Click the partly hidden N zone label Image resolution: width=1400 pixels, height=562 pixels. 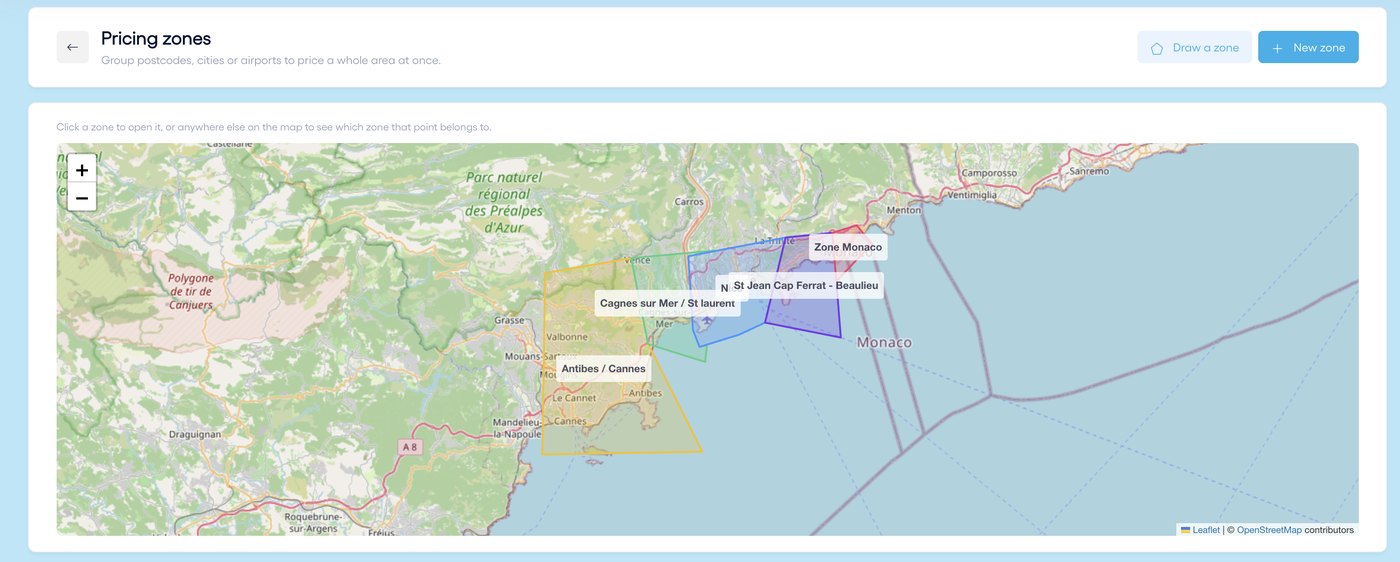click(722, 288)
